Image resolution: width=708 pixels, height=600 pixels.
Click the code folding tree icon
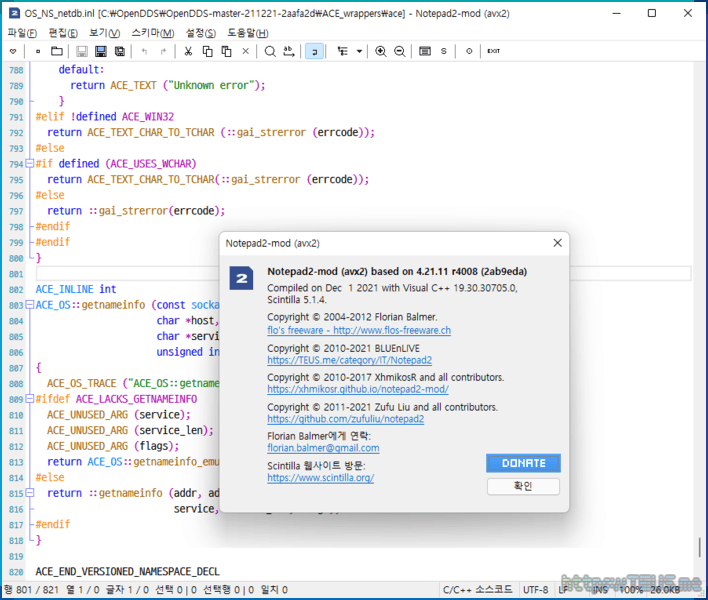coord(343,51)
